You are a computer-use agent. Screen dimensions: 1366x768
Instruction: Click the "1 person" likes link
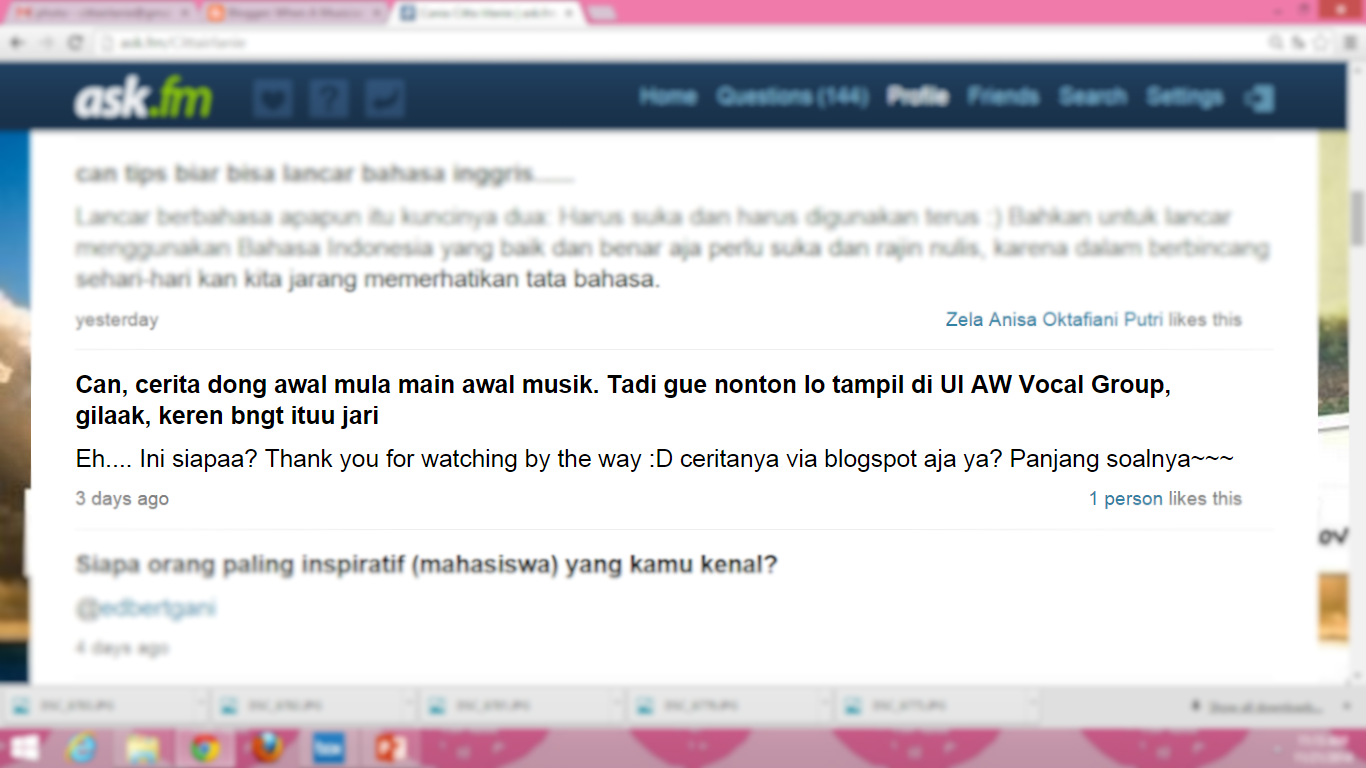coord(1126,499)
